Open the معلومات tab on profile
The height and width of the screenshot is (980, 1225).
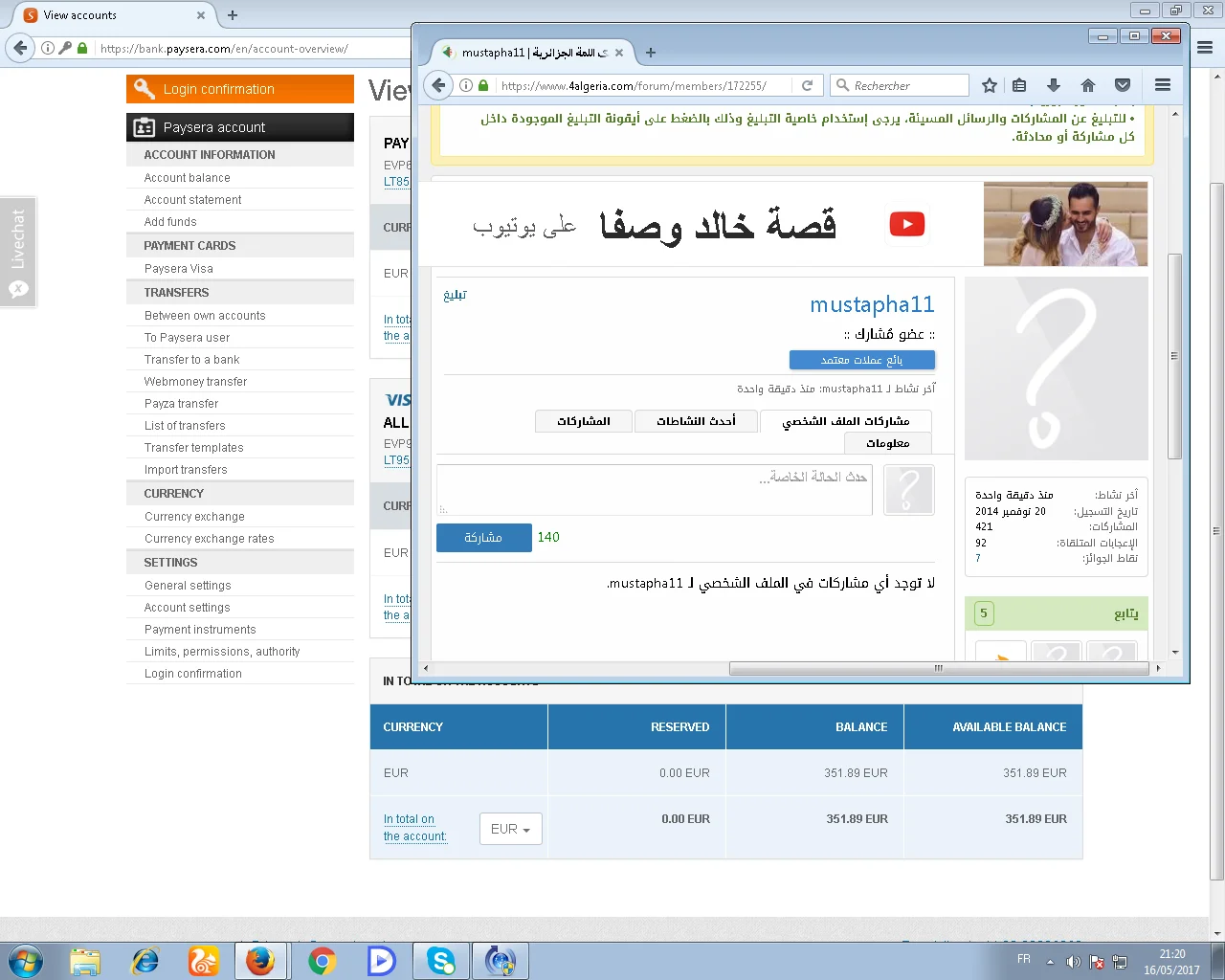pos(887,443)
